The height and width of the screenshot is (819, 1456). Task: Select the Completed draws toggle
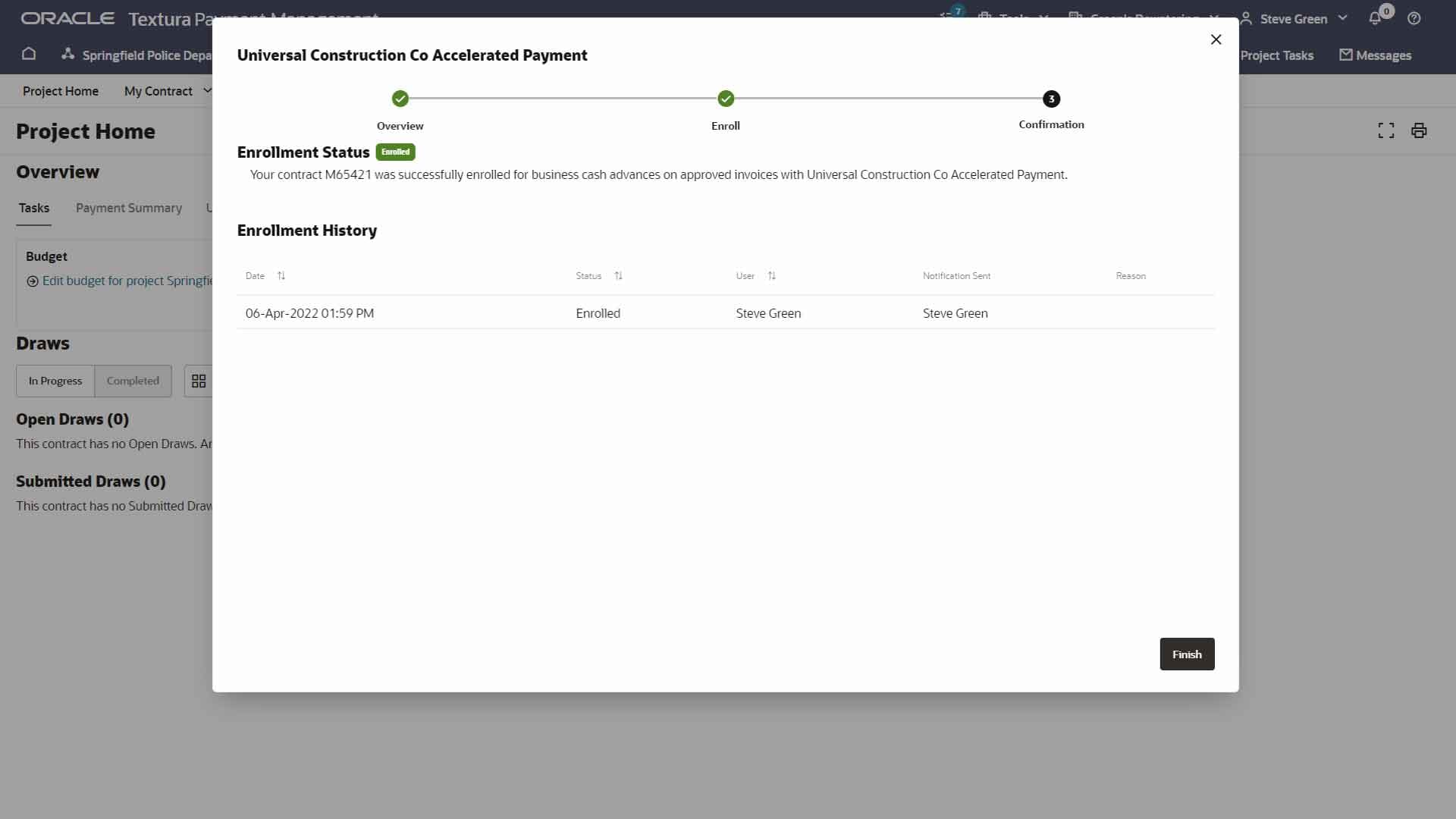[x=133, y=381]
